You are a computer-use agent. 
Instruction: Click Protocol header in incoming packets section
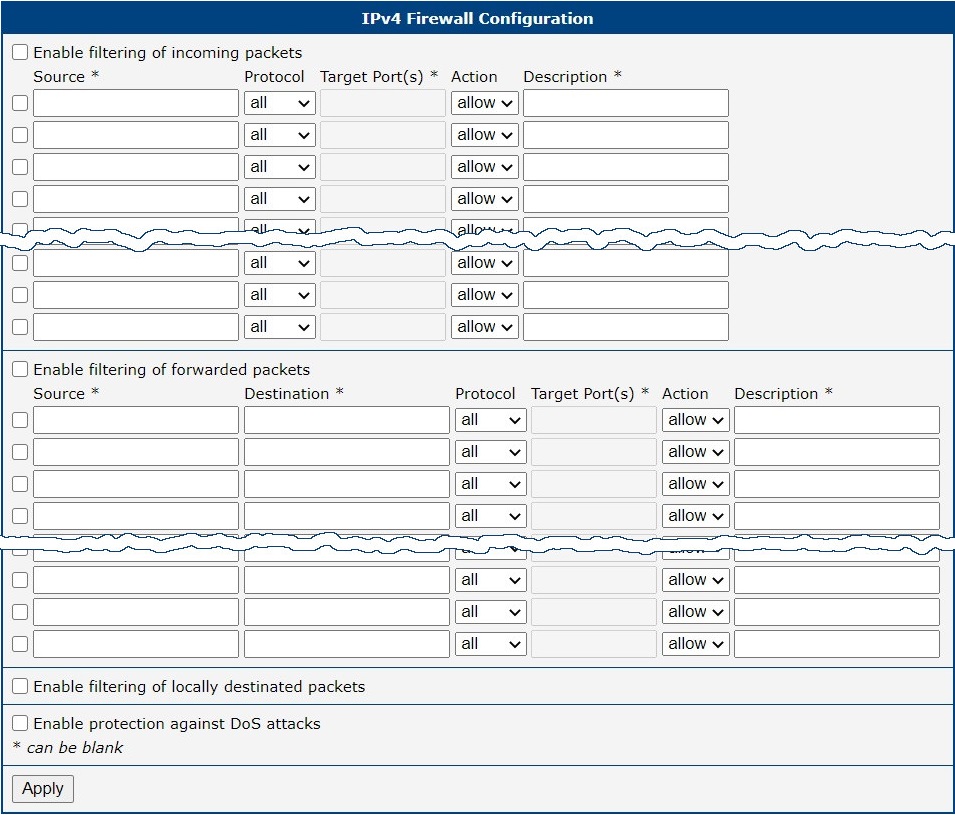click(x=274, y=77)
